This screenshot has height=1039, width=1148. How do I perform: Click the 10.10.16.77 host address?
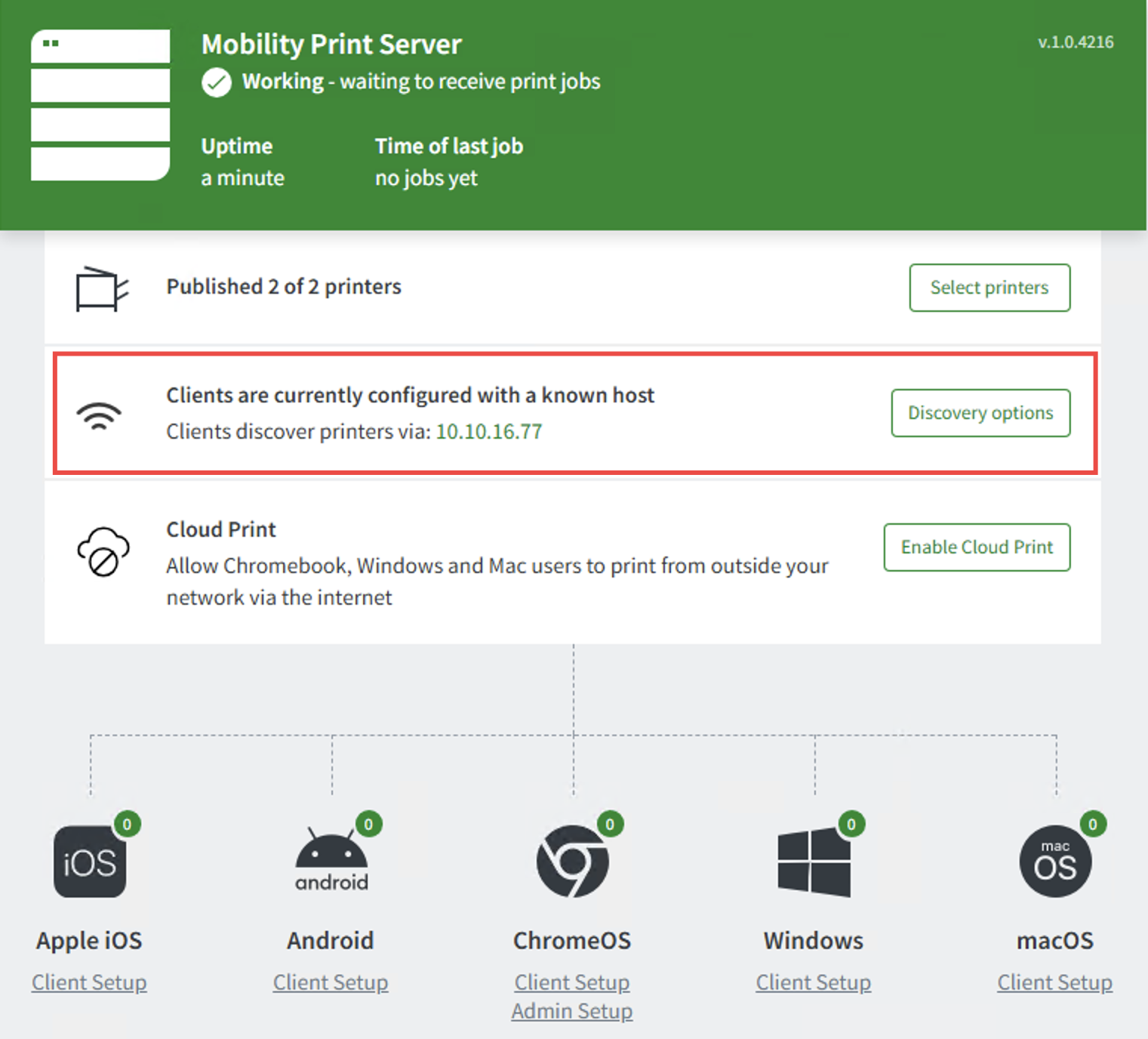click(489, 432)
